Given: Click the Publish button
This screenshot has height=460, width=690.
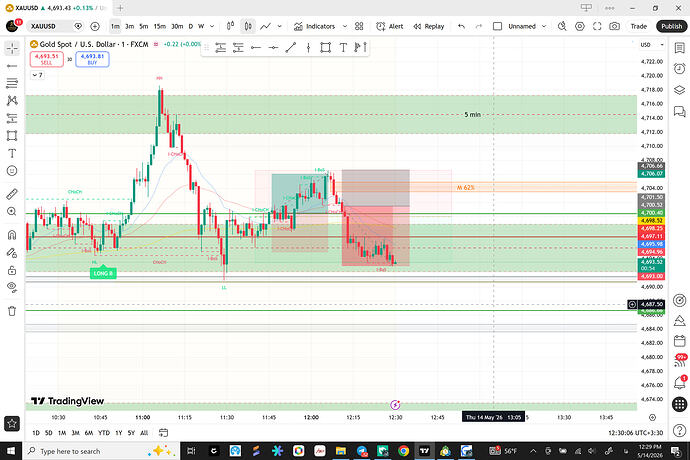Looking at the screenshot, I should coord(672,26).
